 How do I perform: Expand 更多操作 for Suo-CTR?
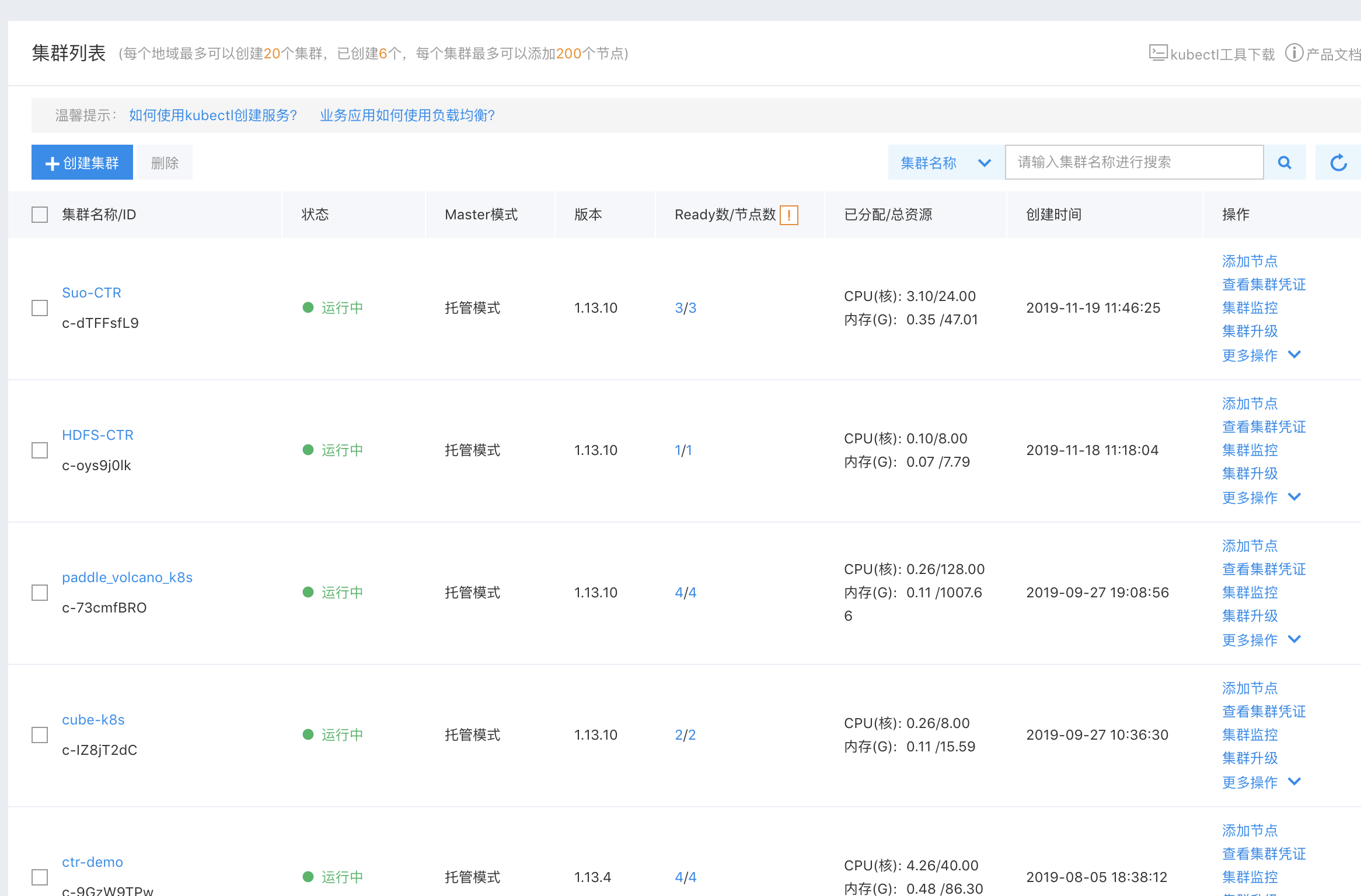click(1262, 355)
